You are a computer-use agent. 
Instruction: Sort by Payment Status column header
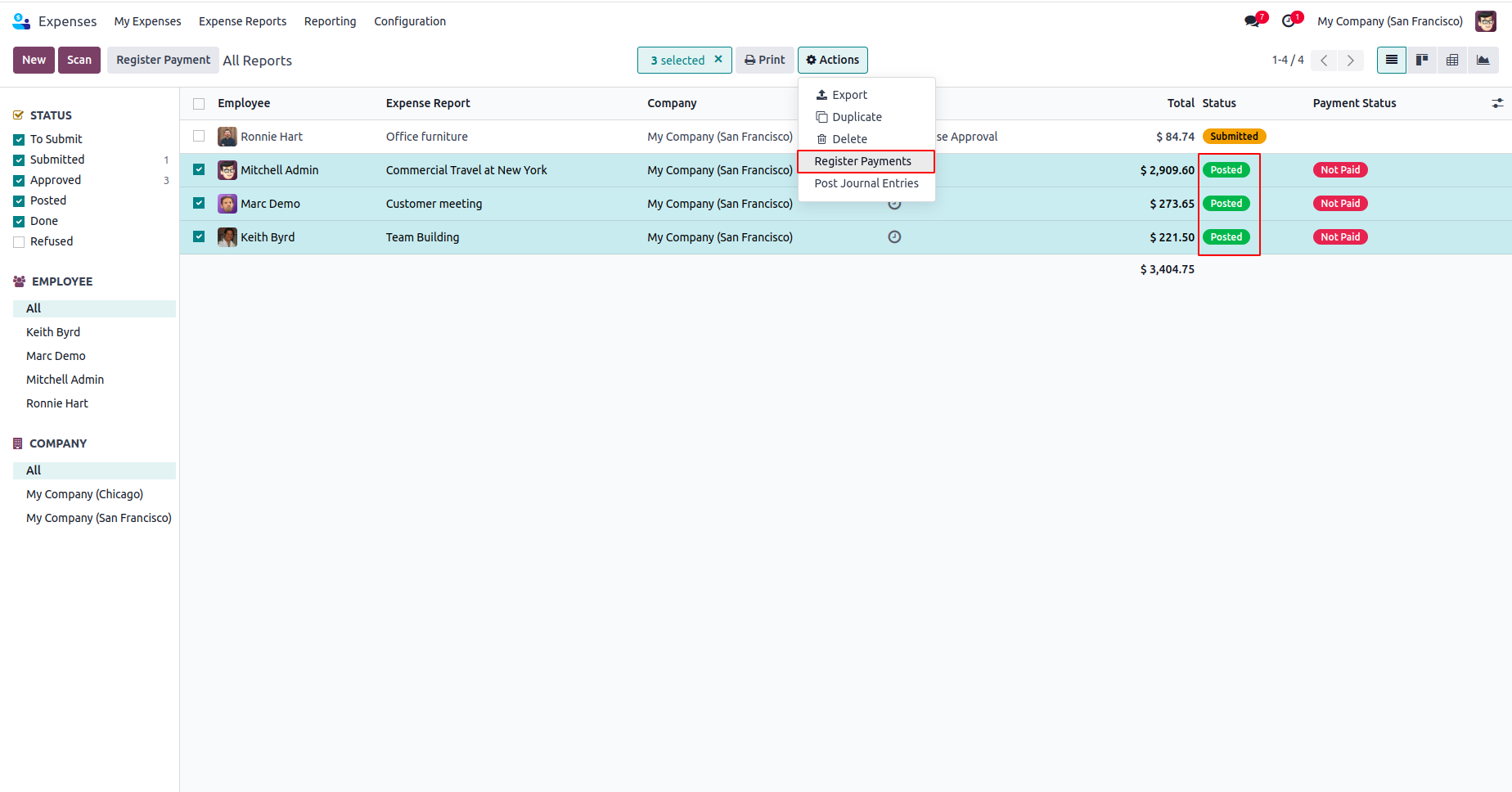pyautogui.click(x=1354, y=103)
